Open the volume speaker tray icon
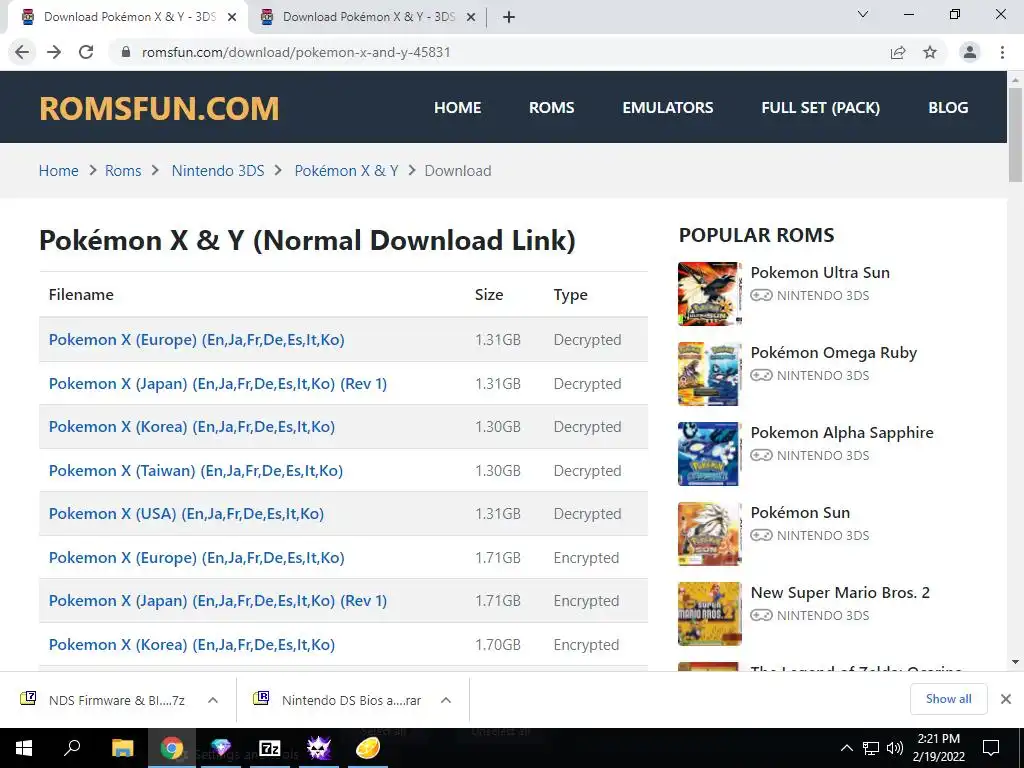 895,748
